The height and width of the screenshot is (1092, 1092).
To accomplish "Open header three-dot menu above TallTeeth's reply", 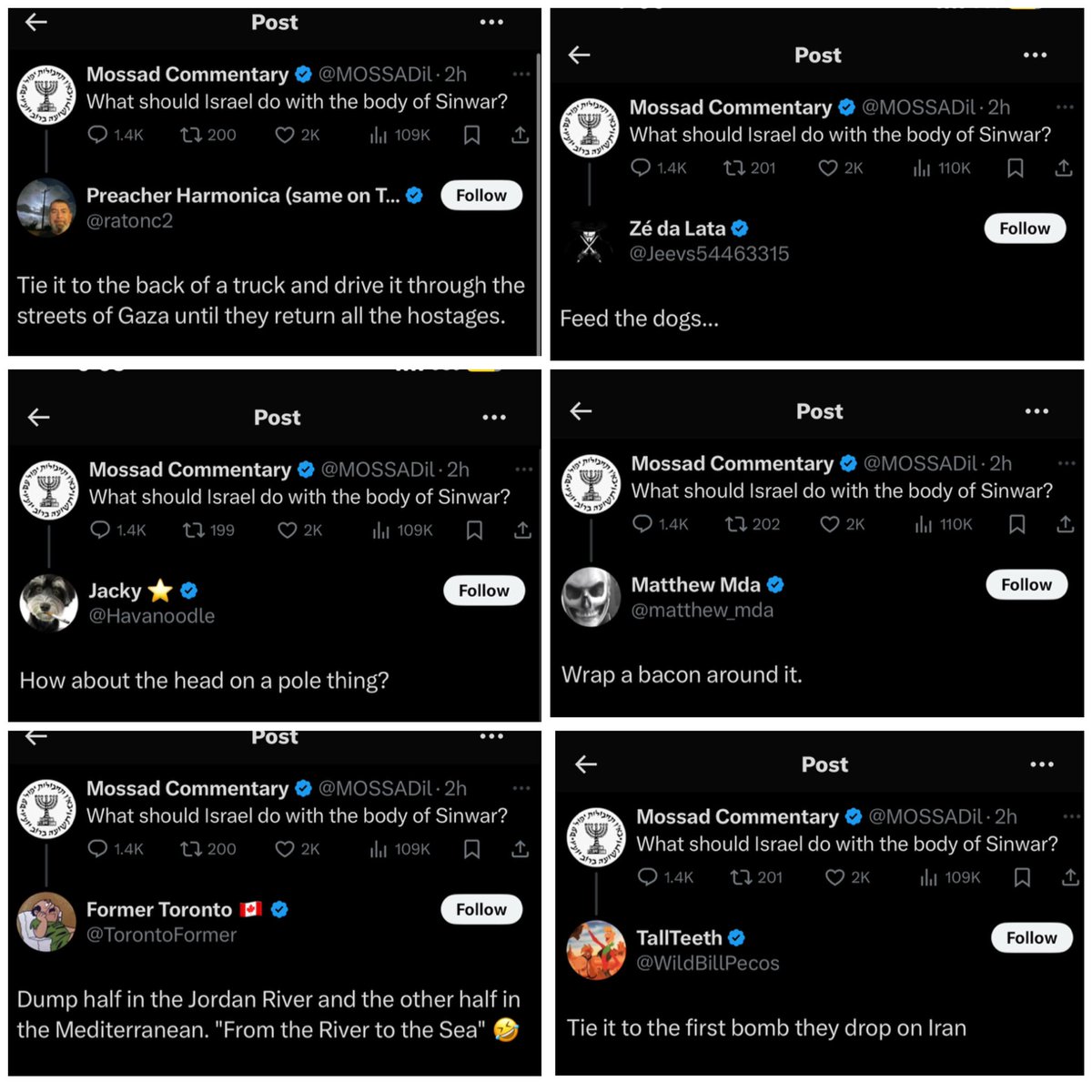I will click(1042, 764).
